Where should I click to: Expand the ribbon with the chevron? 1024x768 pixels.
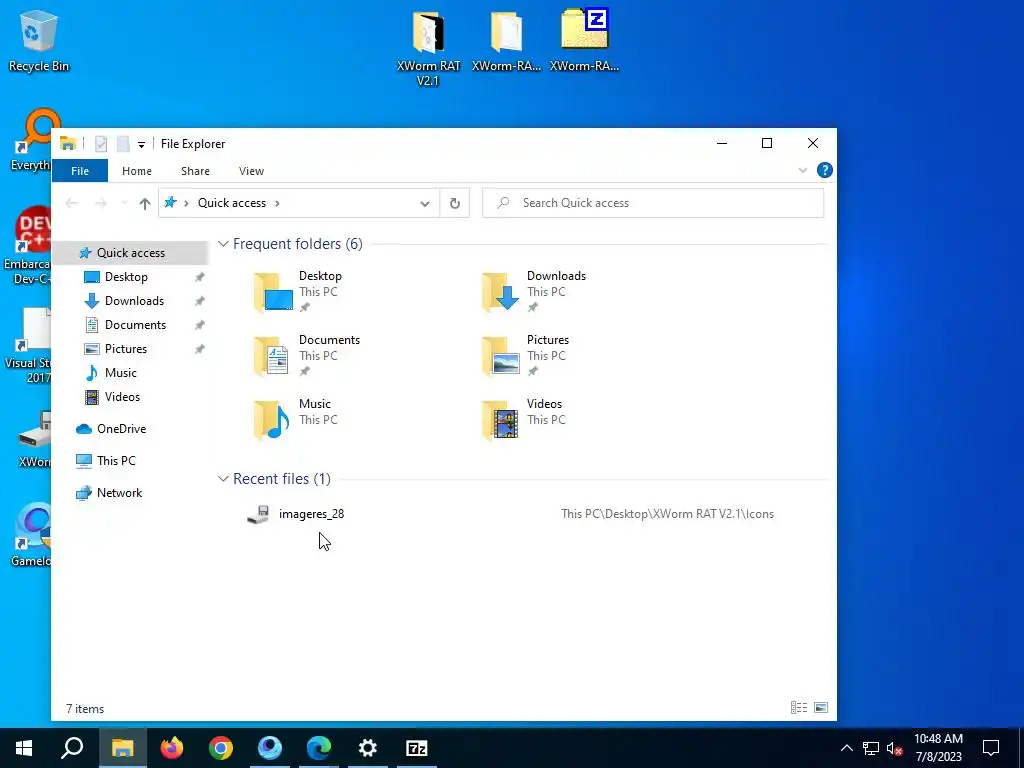click(803, 170)
